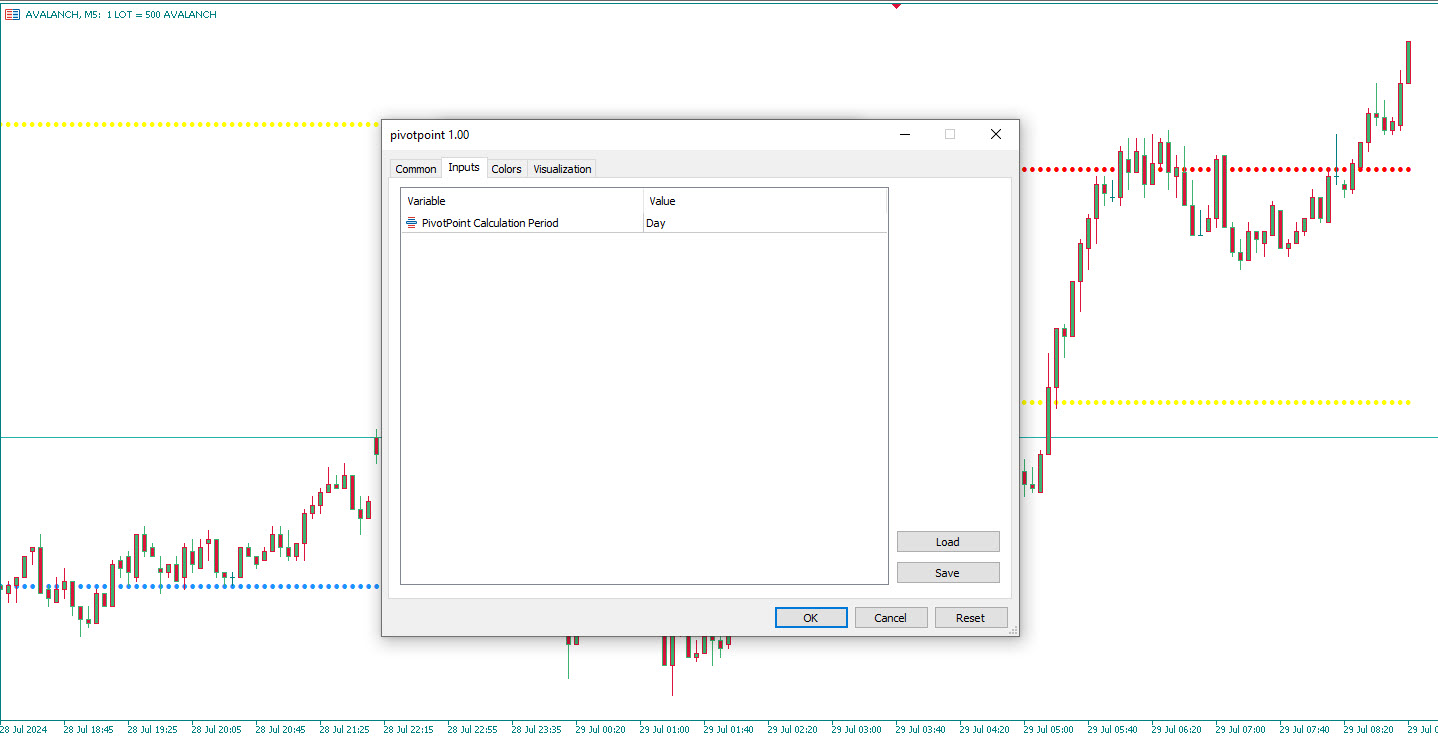The width and height of the screenshot is (1438, 739).
Task: Click the 29 Jul 05:00 time label
Action: 1048,729
